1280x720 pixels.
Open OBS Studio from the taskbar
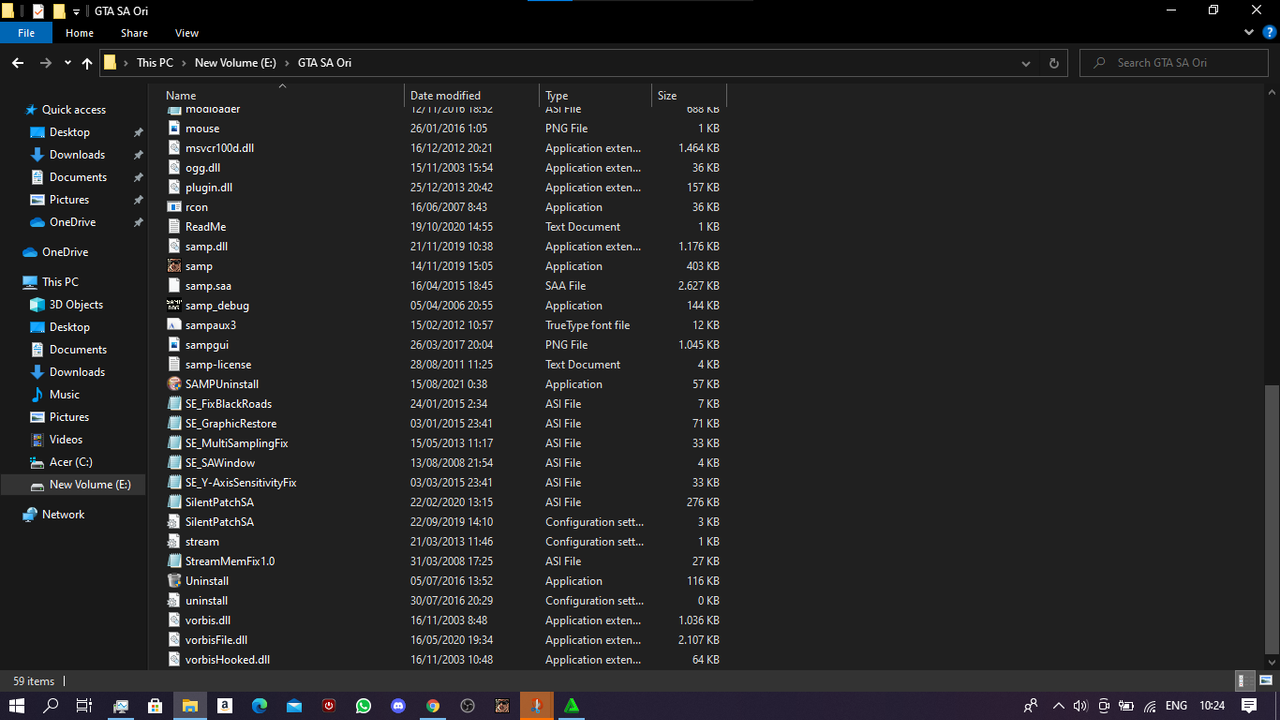[x=467, y=705]
